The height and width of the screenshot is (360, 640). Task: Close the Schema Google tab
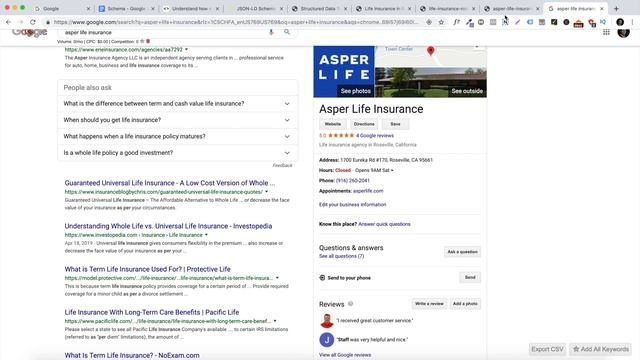point(153,9)
